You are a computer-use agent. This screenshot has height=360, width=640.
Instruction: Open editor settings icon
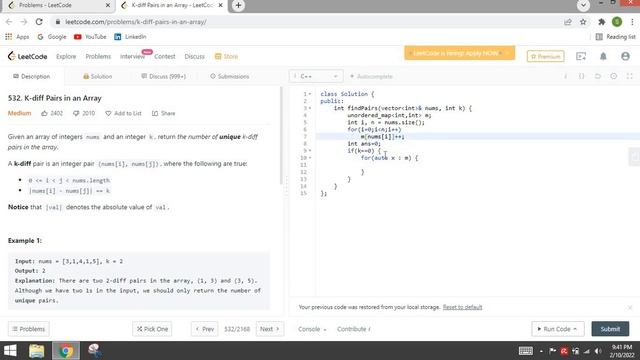tap(613, 76)
